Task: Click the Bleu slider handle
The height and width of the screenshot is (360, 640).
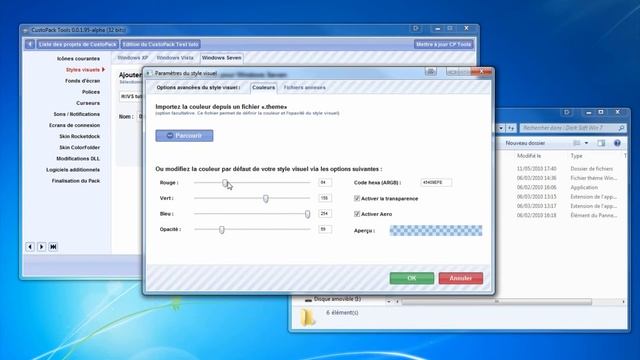Action: pyautogui.click(x=307, y=214)
